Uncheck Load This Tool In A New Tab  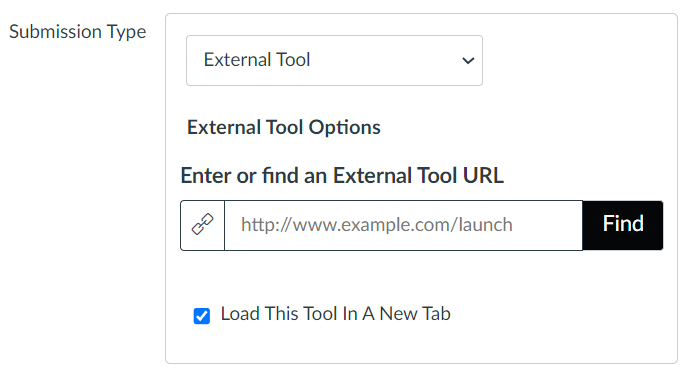click(202, 316)
